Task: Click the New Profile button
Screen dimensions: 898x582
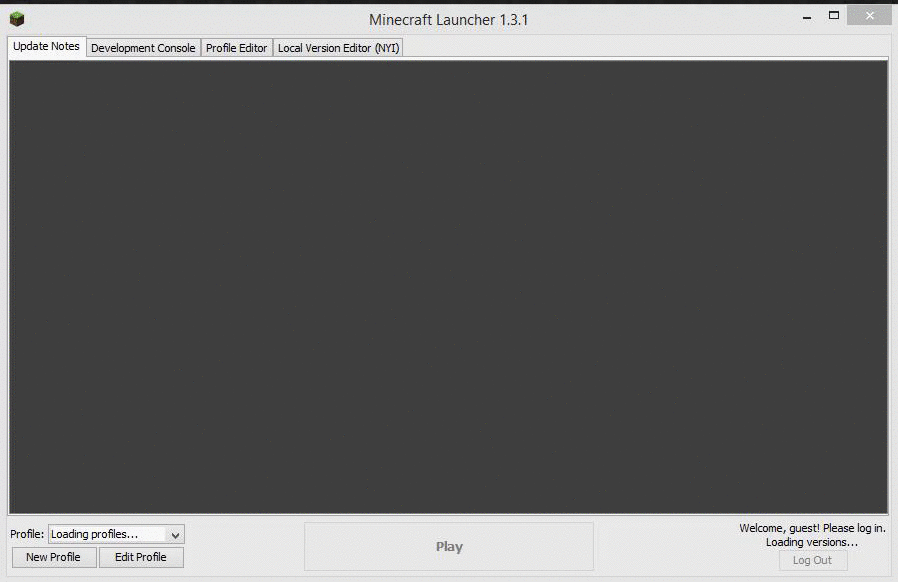Action: click(54, 557)
